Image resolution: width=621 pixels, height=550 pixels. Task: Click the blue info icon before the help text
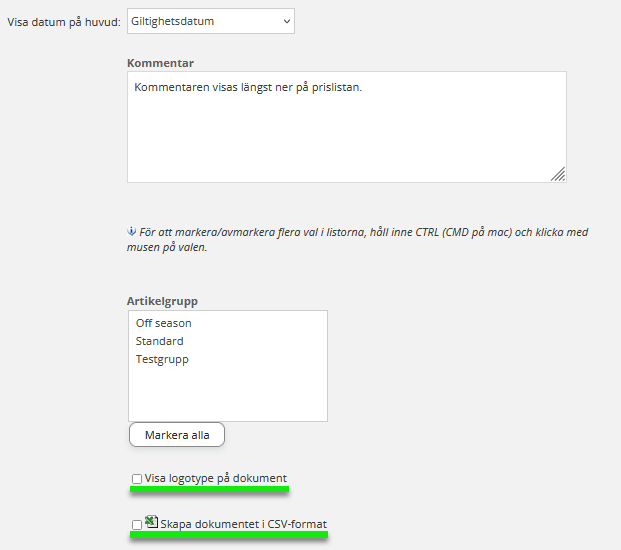131,231
